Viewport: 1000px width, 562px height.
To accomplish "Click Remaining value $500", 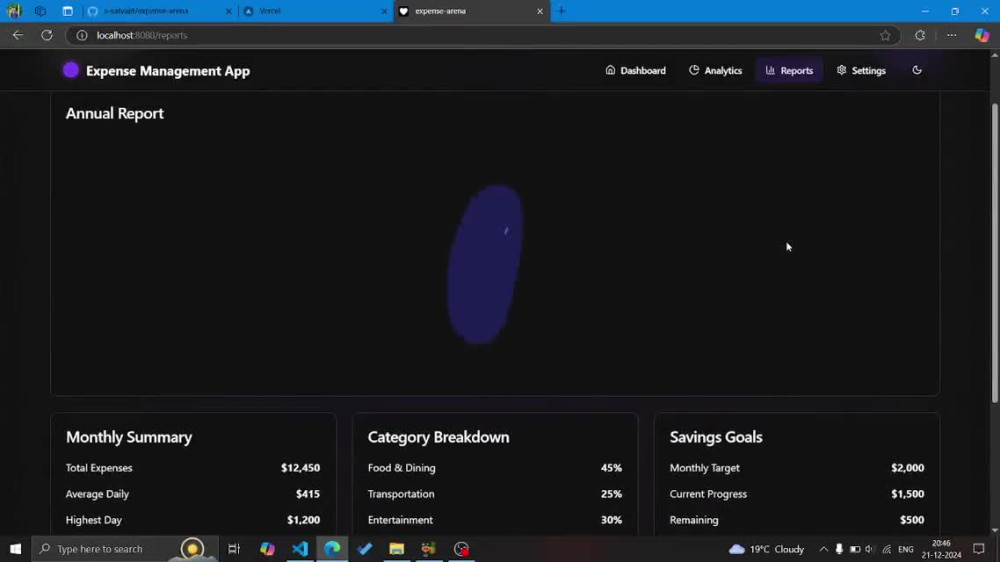I will (x=912, y=520).
